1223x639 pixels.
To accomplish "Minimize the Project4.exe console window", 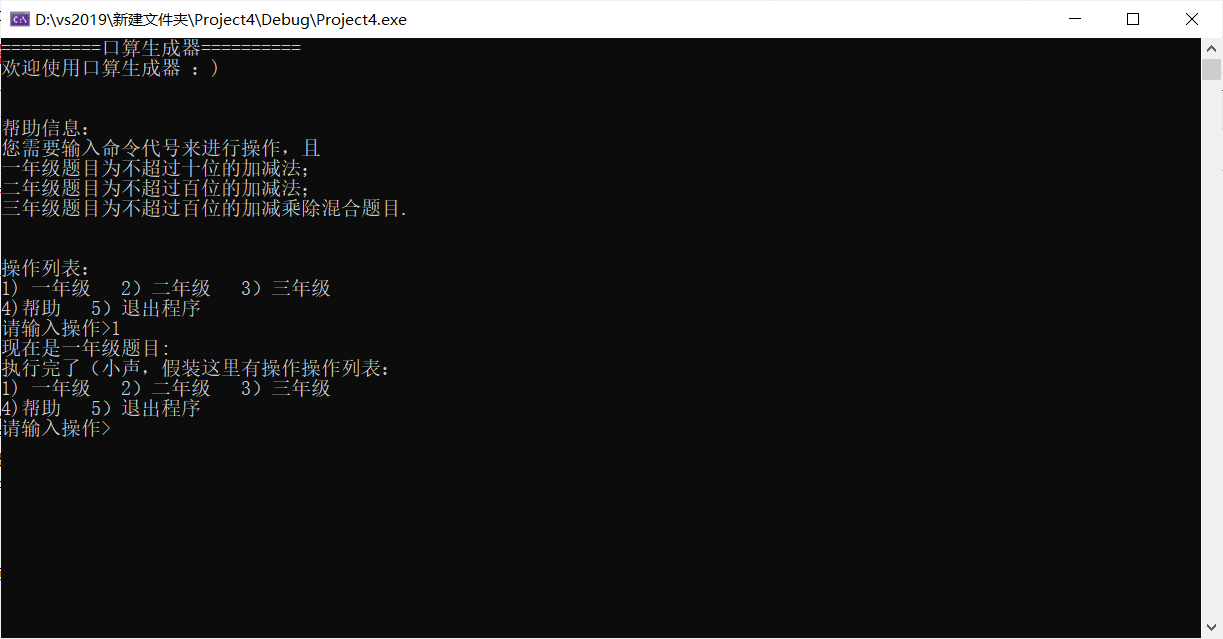I will point(1075,19).
